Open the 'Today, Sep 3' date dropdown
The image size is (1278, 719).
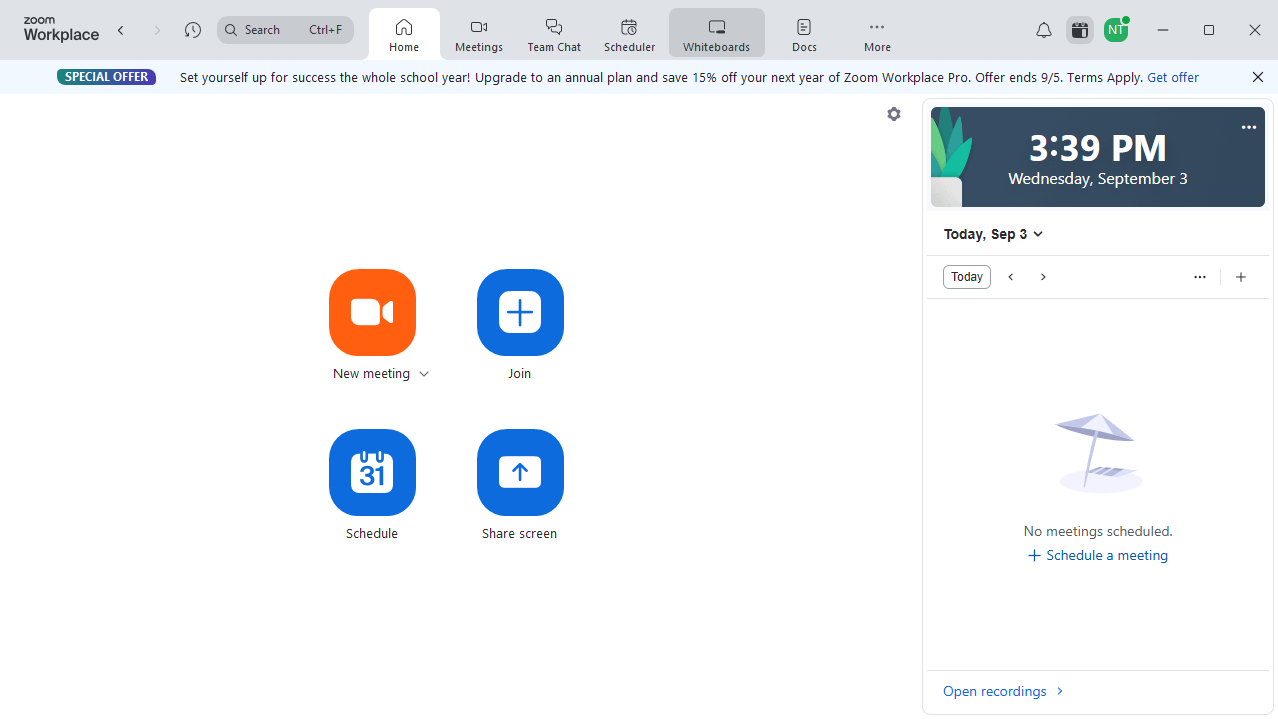pyautogui.click(x=993, y=233)
